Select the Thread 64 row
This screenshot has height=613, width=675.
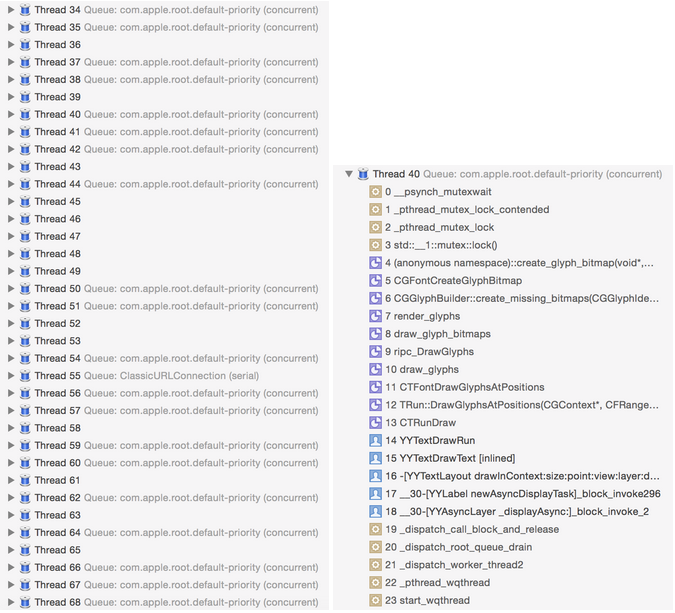tap(164, 533)
